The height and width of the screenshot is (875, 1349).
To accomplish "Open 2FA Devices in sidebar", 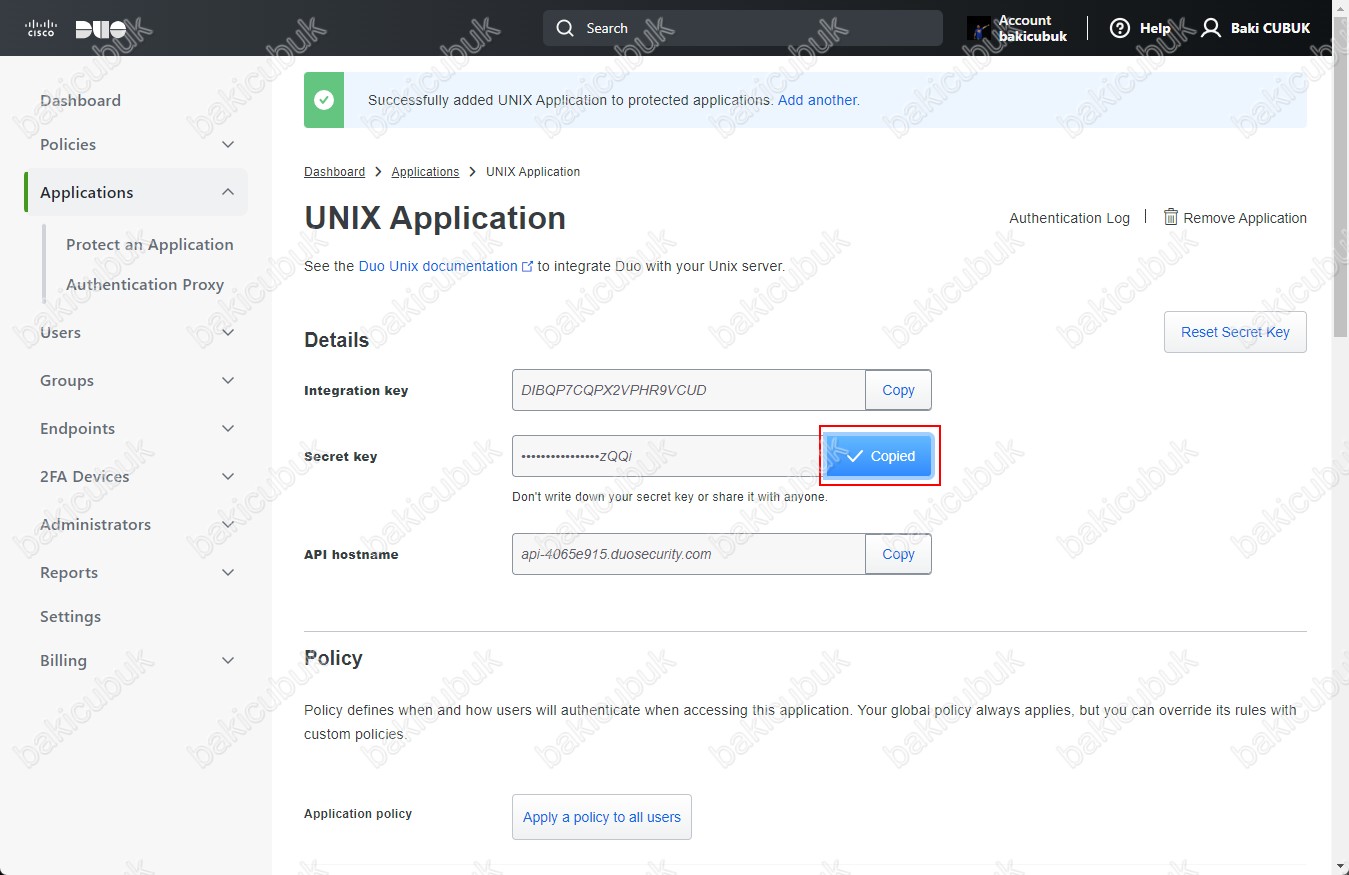I will coord(84,476).
